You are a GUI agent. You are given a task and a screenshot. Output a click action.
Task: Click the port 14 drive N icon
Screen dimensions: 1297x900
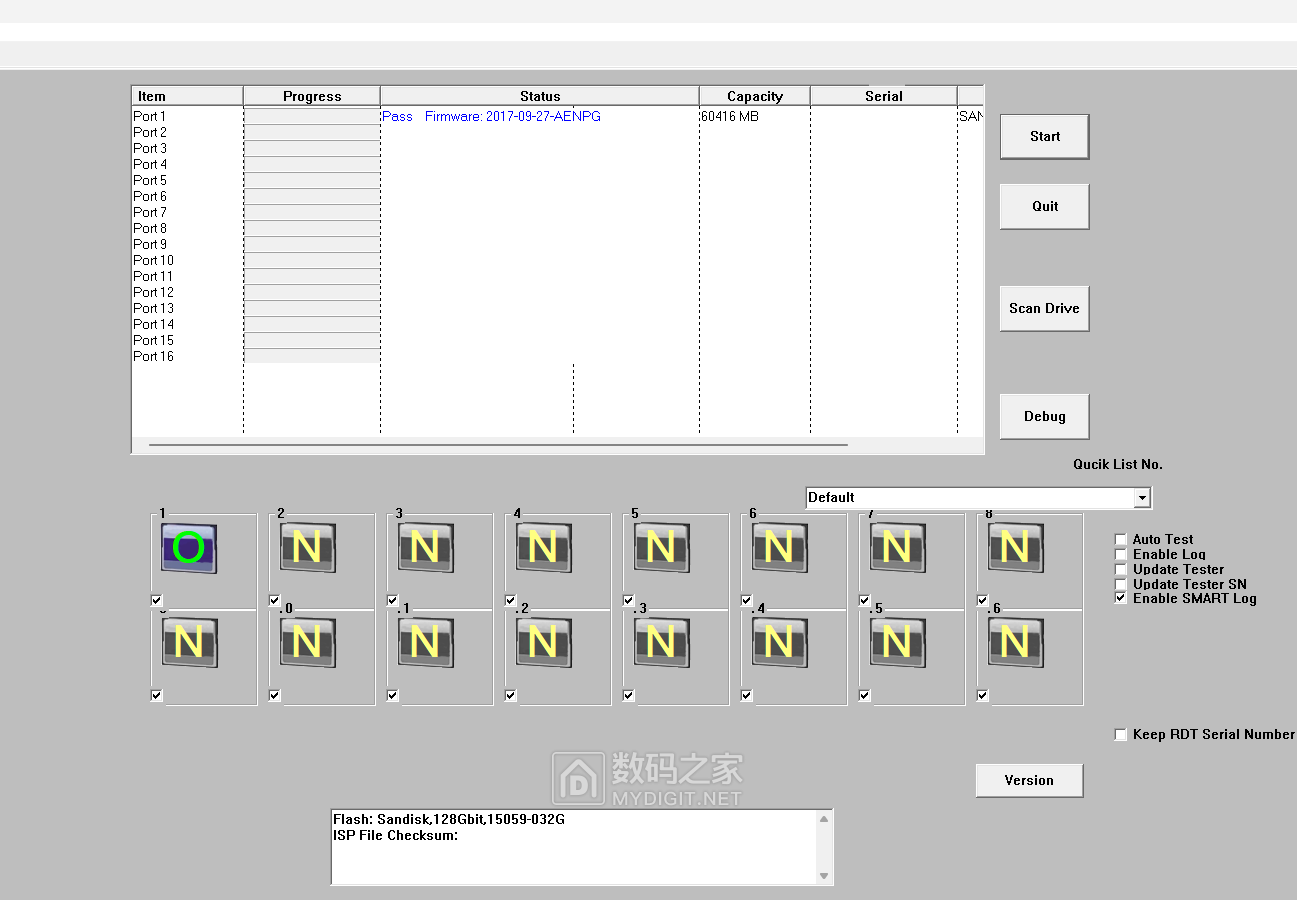point(779,642)
